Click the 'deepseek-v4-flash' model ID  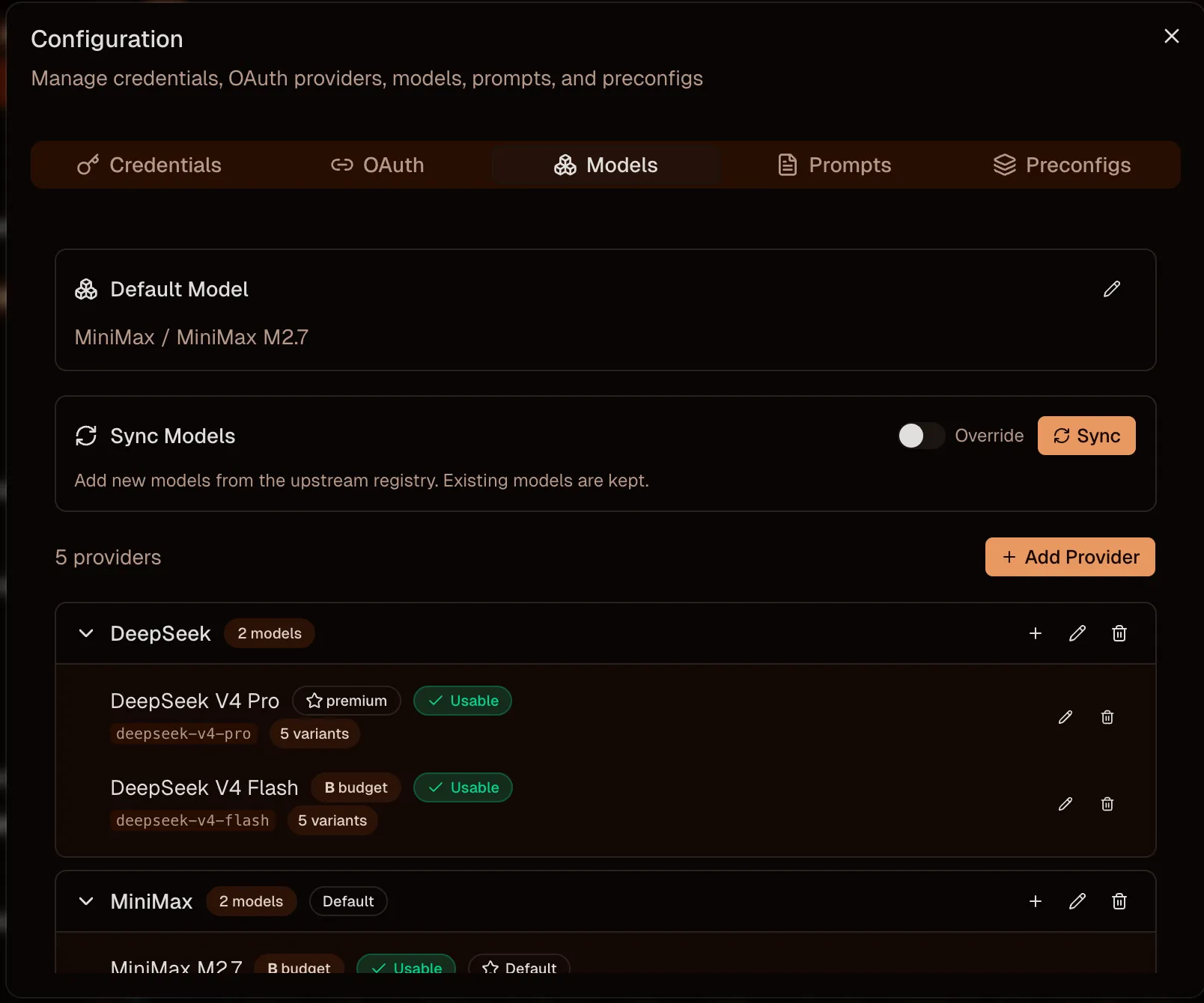click(192, 820)
